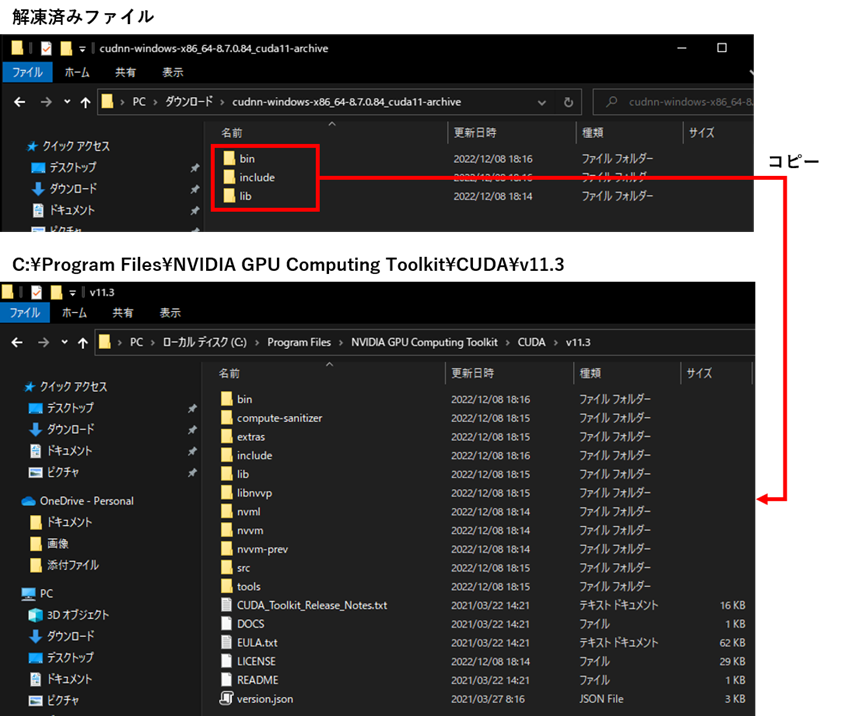Select the include folder name in the cudnn archive window
The width and height of the screenshot is (865, 716).
click(x=257, y=177)
